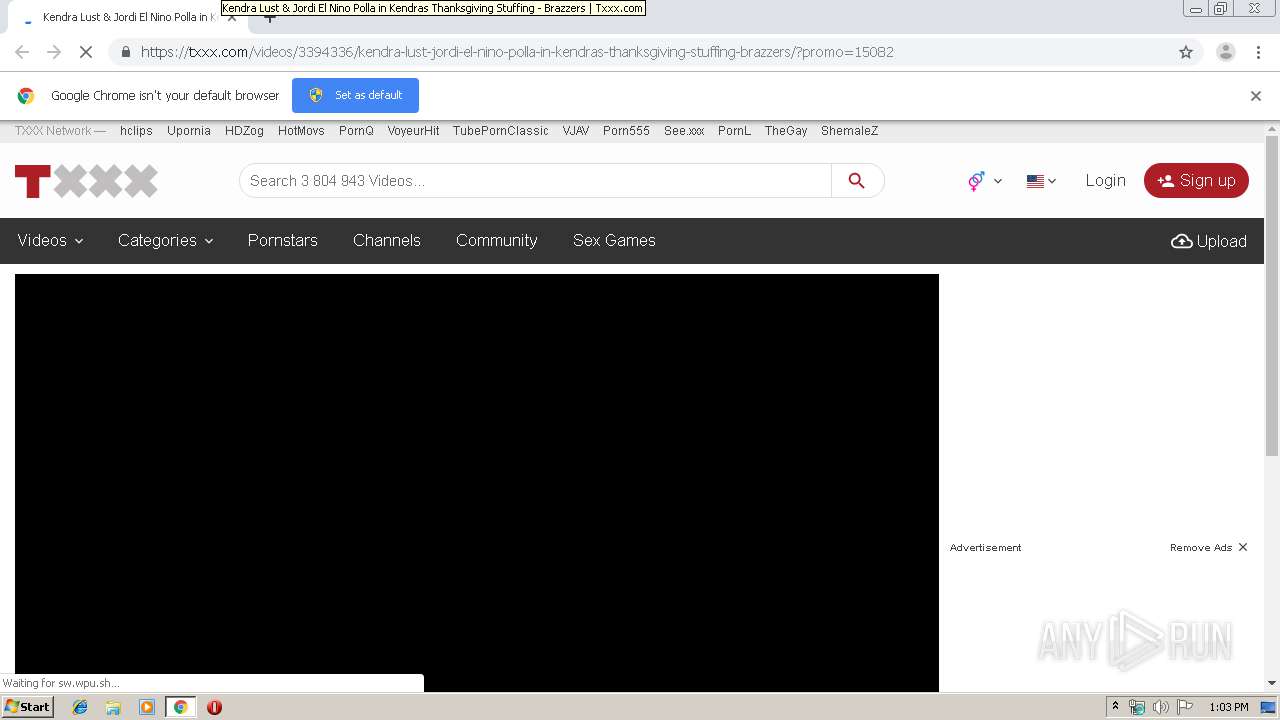Open the TubePornClassic network link

click(500, 131)
